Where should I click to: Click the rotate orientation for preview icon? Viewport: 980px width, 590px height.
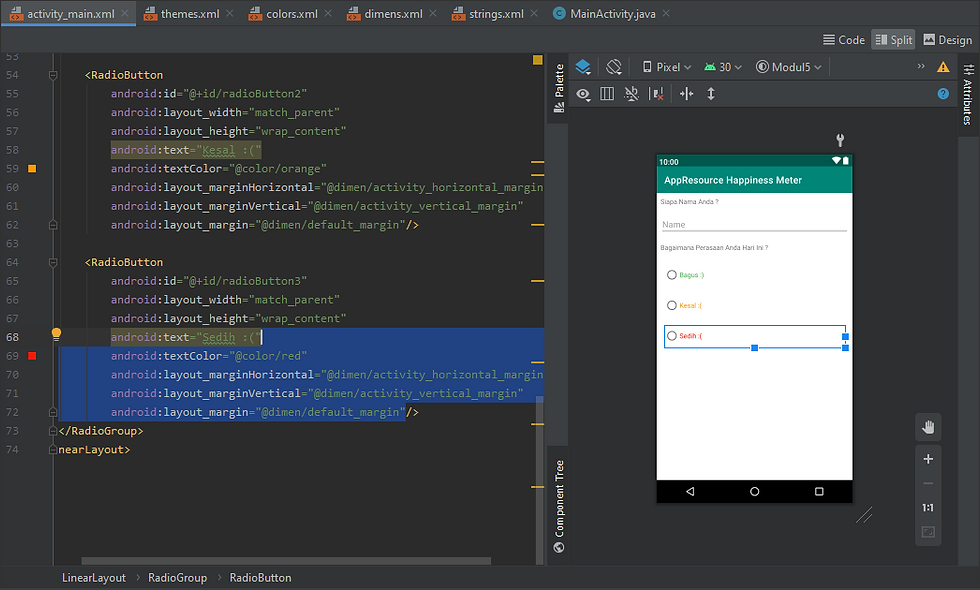click(x=614, y=67)
